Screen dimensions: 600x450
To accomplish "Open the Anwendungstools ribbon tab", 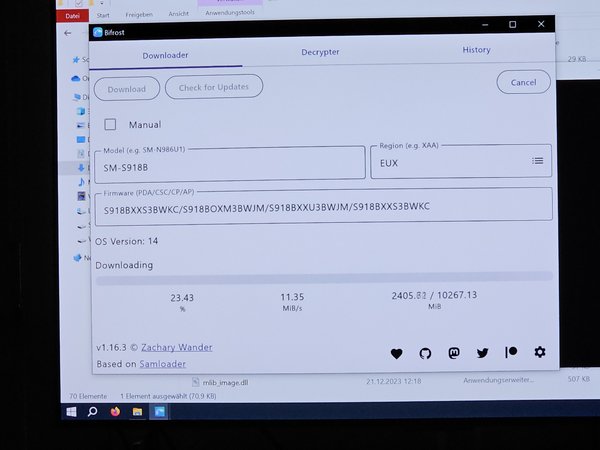I will pos(230,13).
